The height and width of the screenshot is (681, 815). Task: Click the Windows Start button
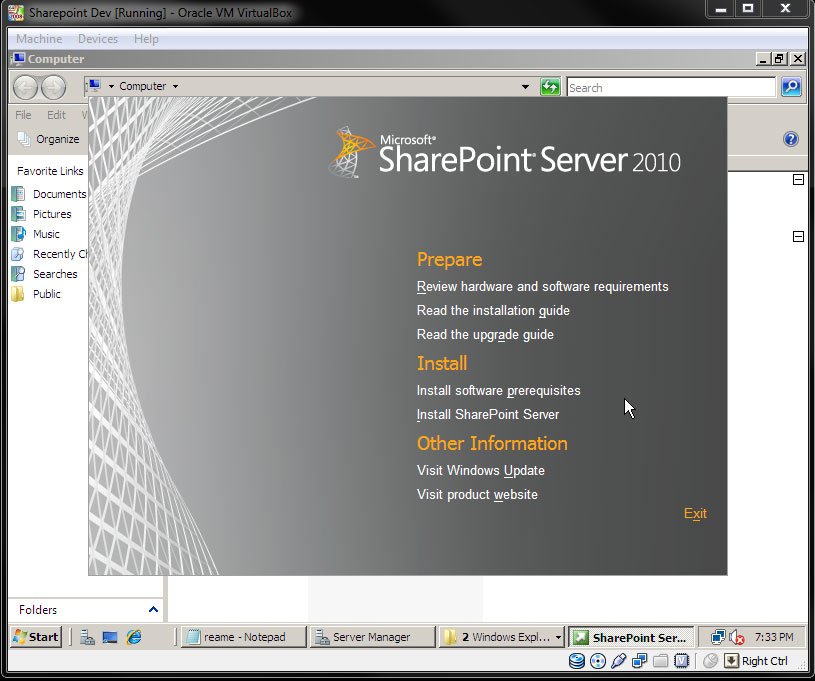tap(36, 637)
